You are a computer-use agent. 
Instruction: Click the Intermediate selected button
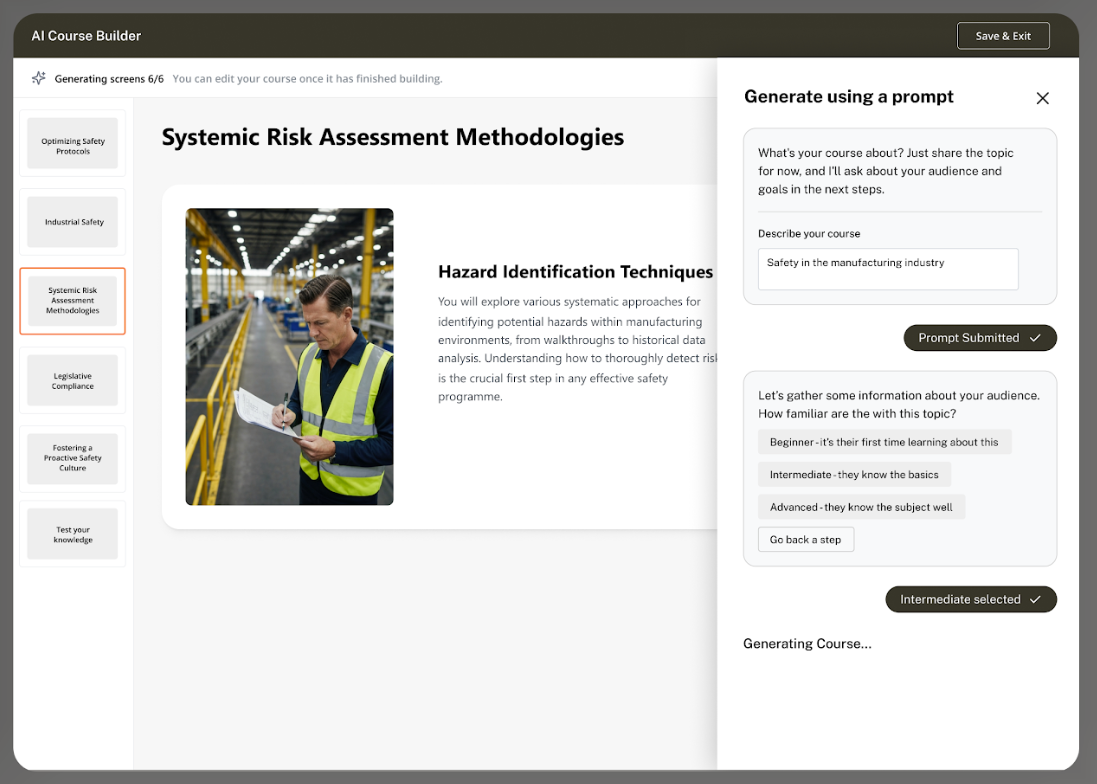point(970,599)
